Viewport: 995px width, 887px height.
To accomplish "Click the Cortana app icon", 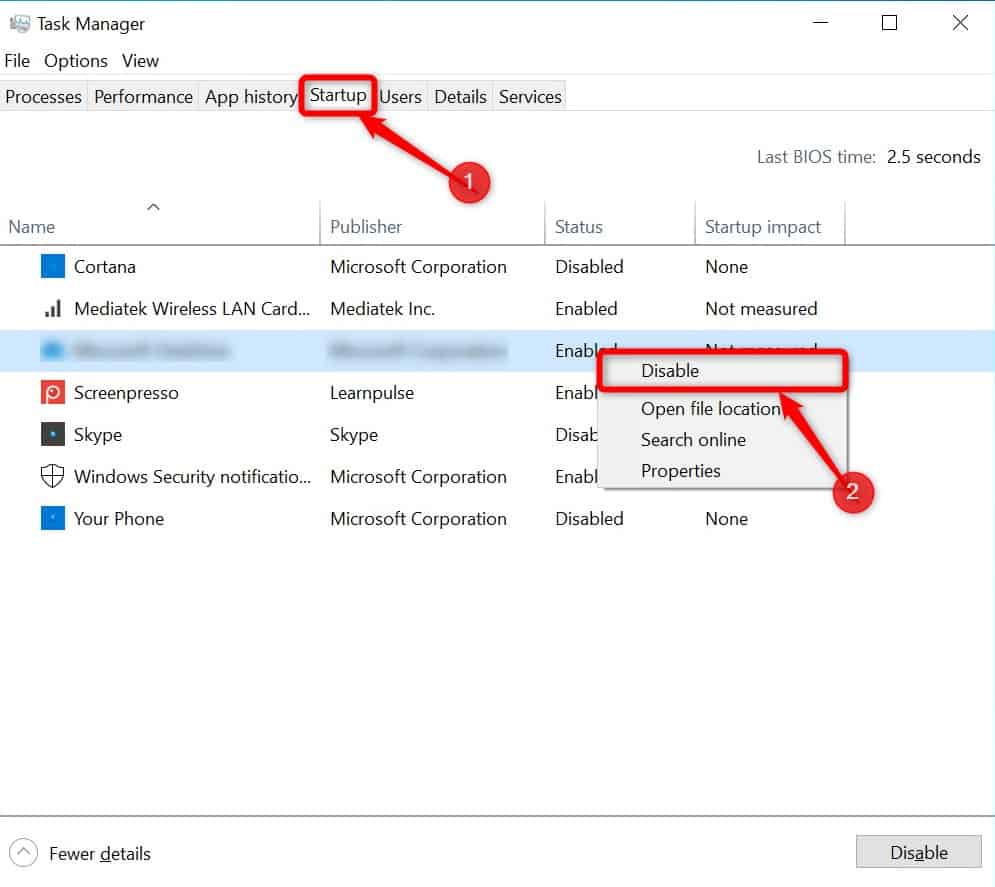I will (53, 266).
